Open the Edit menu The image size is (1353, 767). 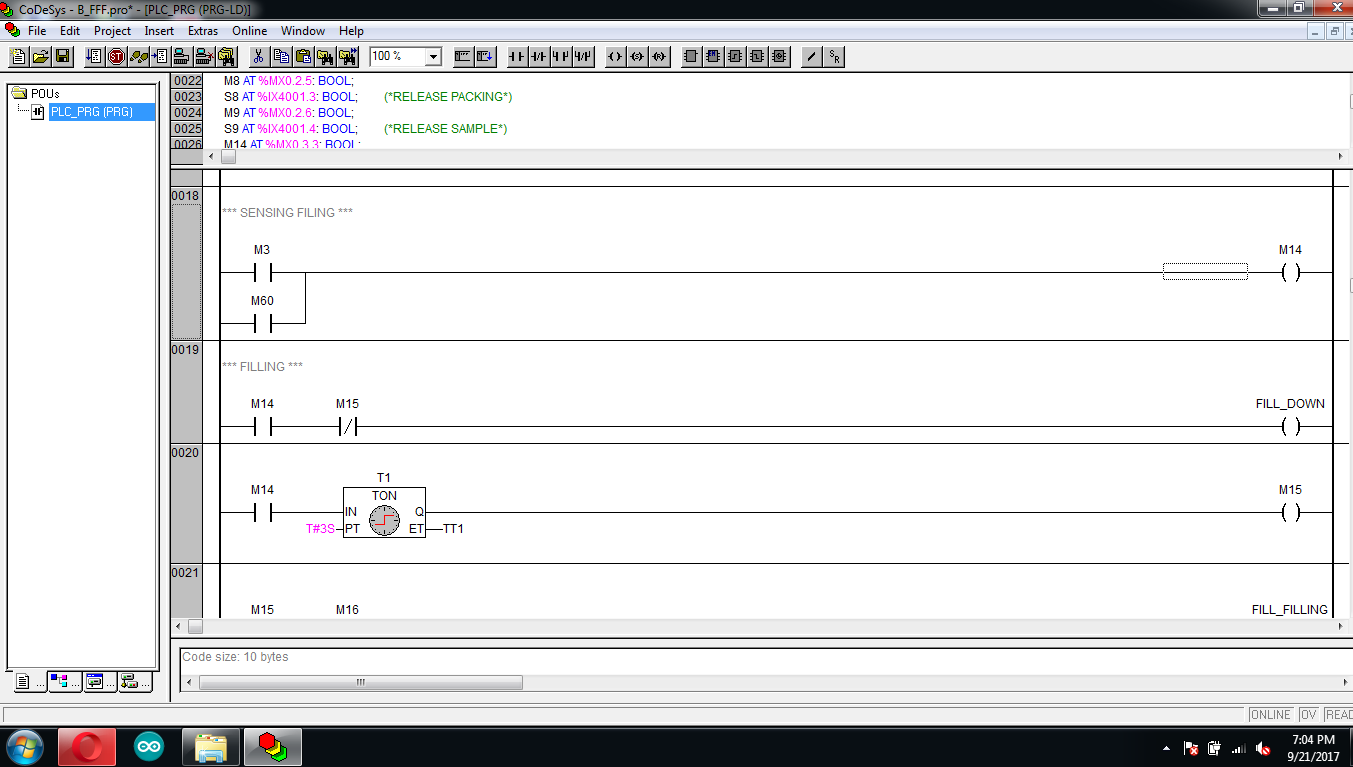(x=70, y=31)
